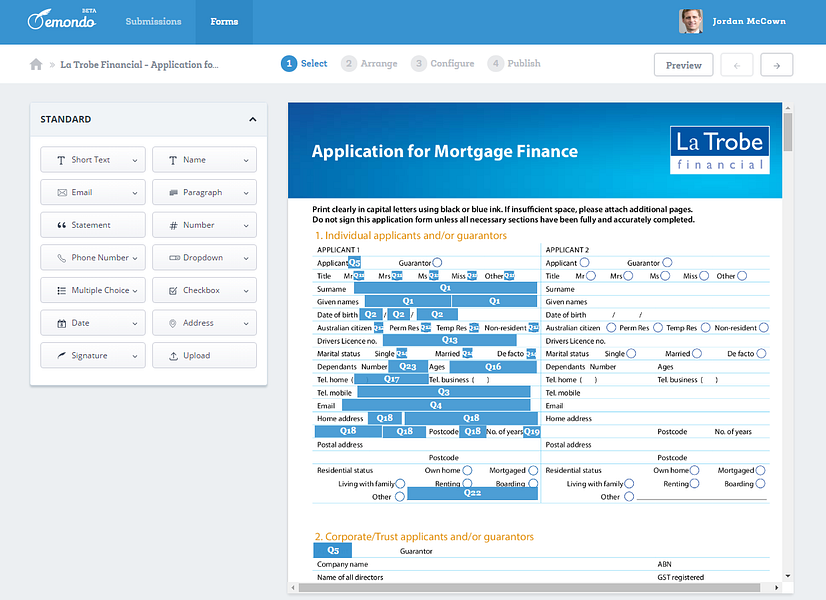Viewport: 826px width, 600px height.
Task: Add a Statement field label
Action: (x=91, y=225)
